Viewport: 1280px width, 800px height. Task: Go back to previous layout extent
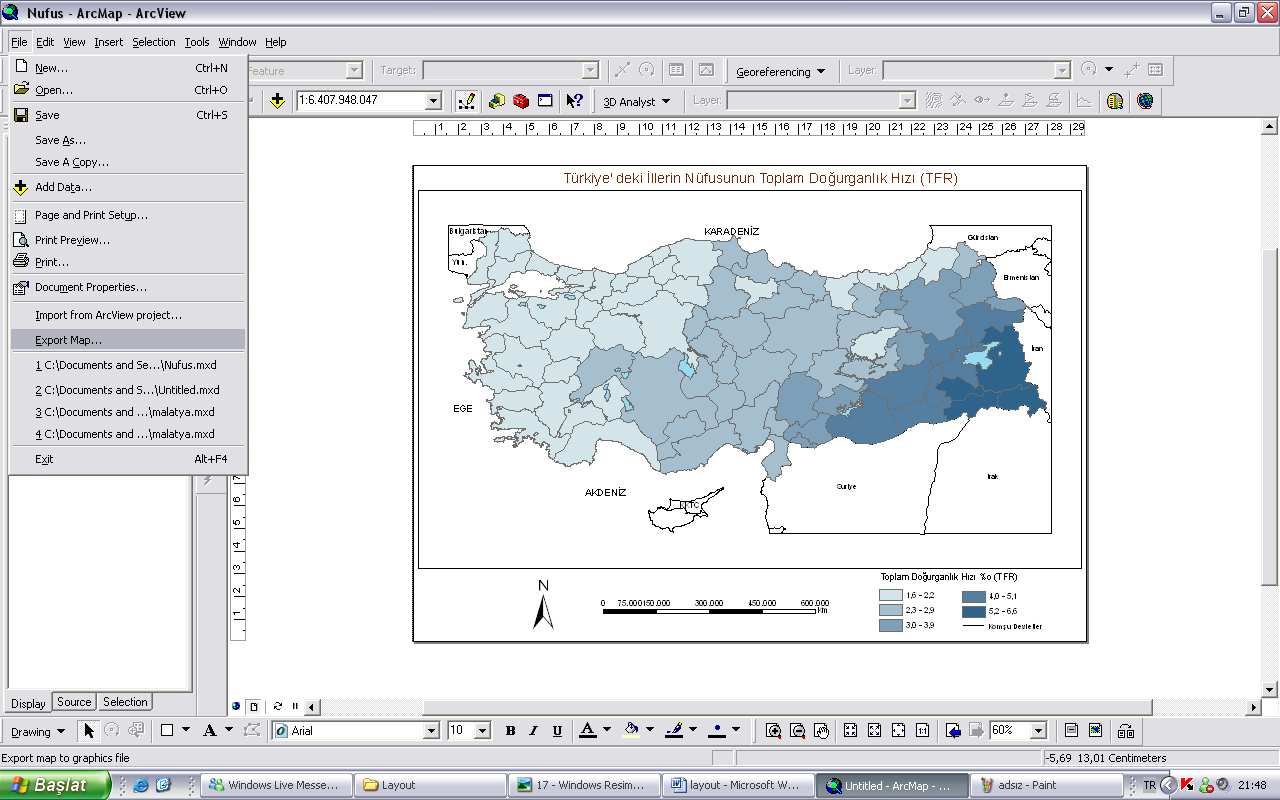tap(953, 731)
